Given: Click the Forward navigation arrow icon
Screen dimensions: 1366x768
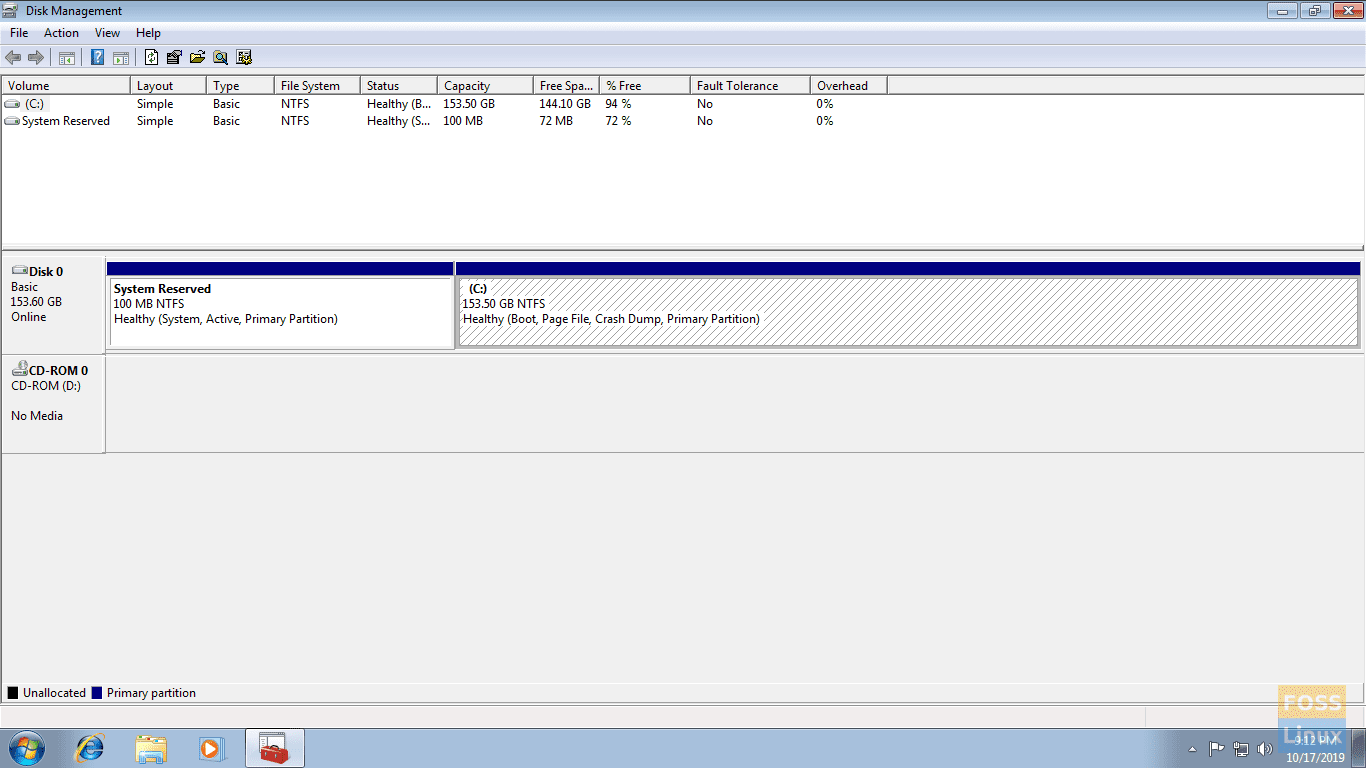Looking at the screenshot, I should coord(37,57).
